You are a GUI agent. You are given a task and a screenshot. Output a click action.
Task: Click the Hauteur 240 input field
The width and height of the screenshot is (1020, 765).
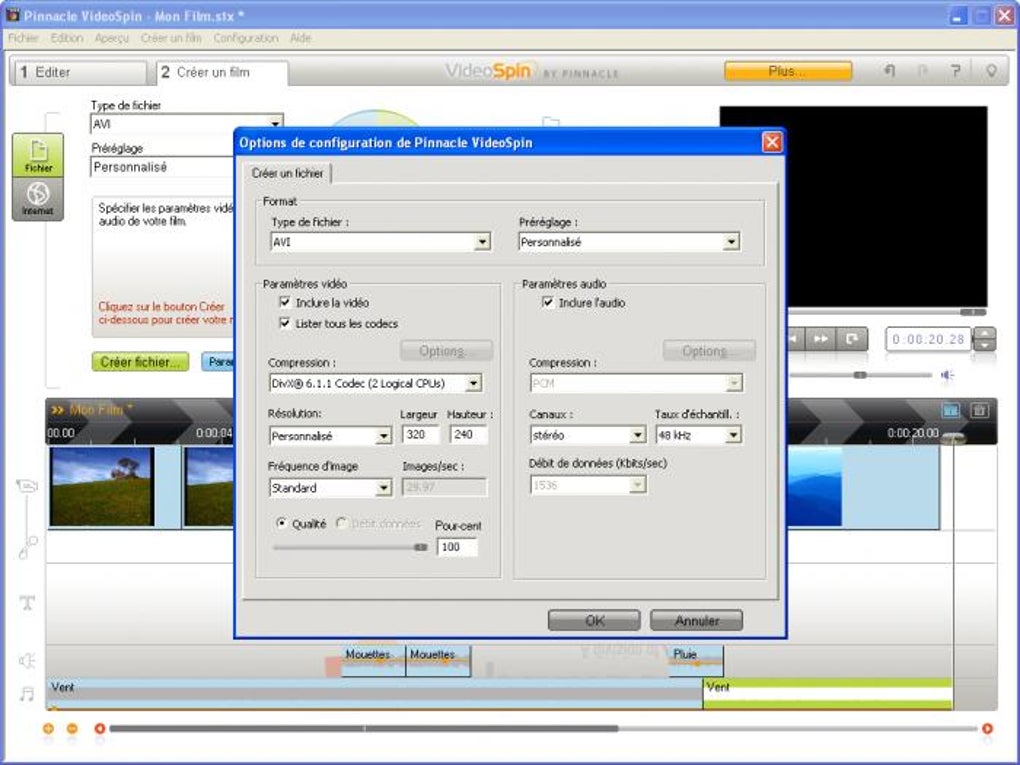point(468,435)
